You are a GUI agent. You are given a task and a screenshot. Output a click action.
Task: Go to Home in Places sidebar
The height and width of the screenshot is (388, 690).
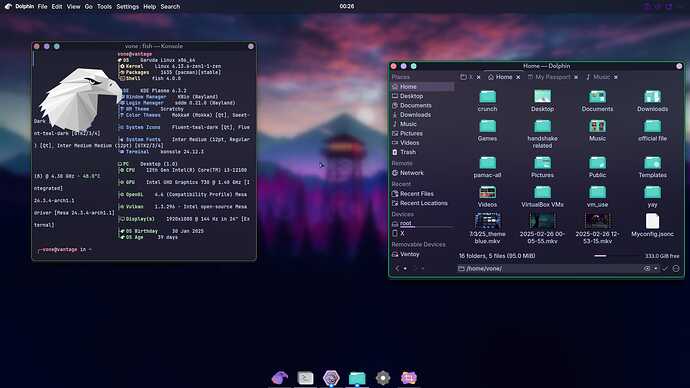pos(422,87)
